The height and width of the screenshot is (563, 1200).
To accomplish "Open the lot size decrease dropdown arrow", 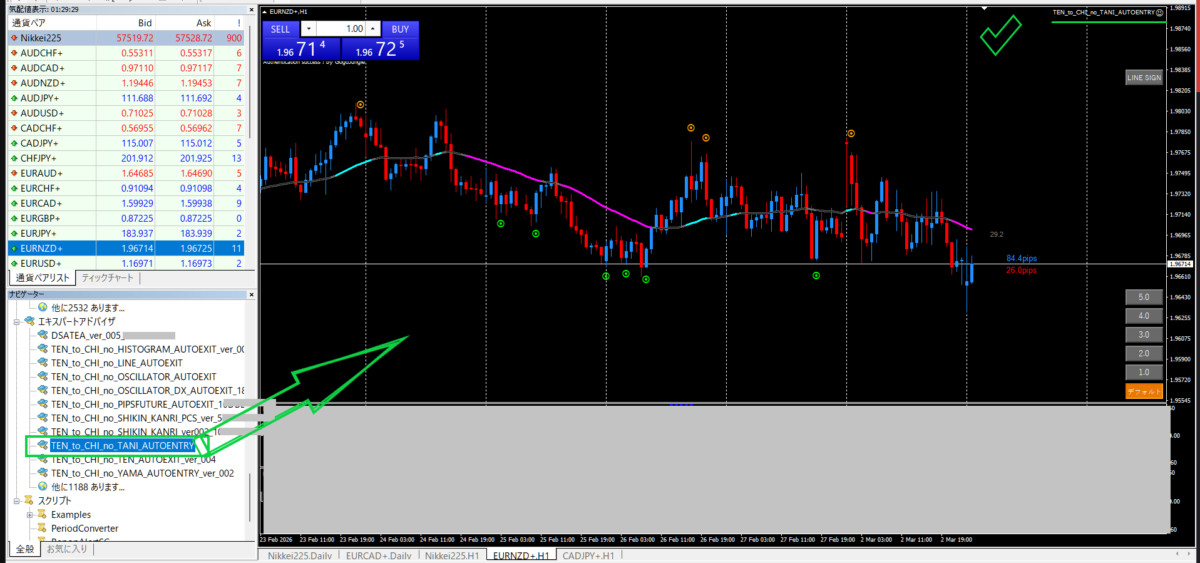I will point(309,29).
